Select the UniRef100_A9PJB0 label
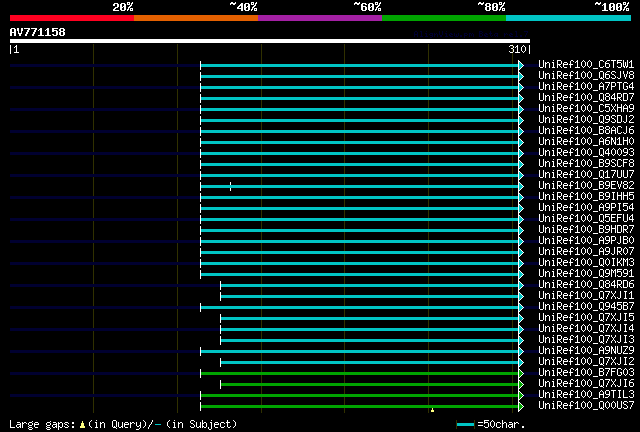The image size is (640, 432). click(586, 241)
